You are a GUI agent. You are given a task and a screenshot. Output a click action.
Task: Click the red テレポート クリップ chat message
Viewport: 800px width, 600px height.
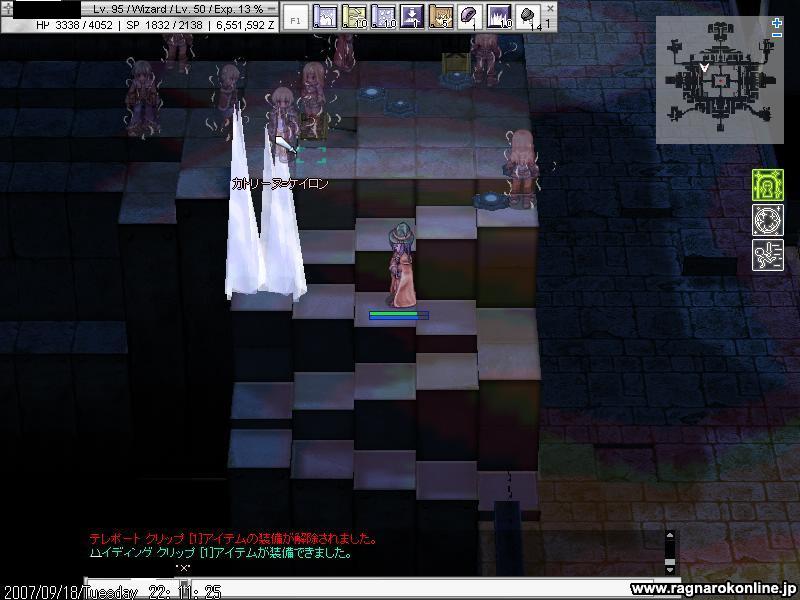coord(233,538)
